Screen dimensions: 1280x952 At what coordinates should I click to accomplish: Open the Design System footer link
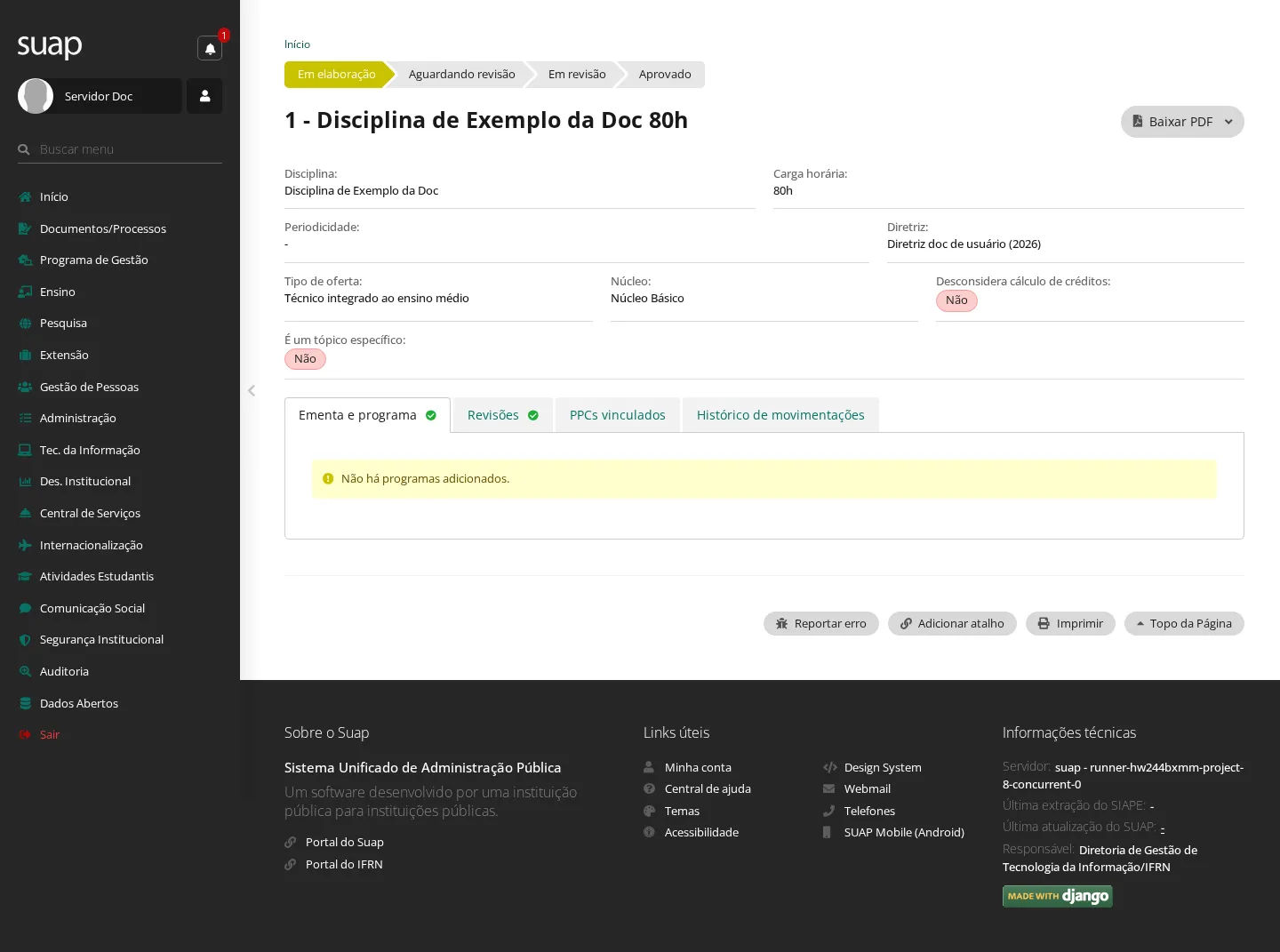click(883, 767)
